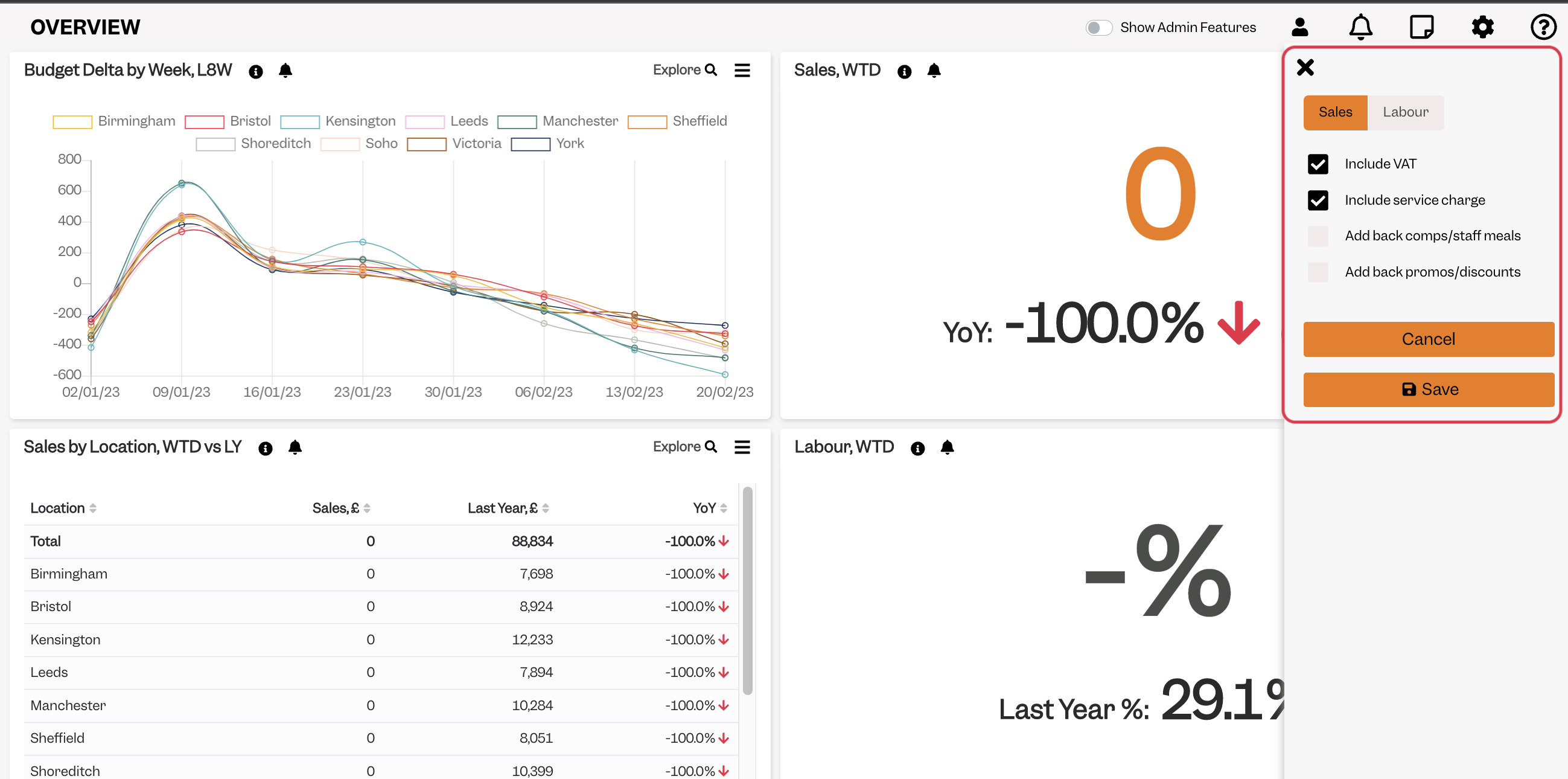This screenshot has height=779, width=1568.
Task: Open hamburger menu on Budget Delta chart
Action: point(742,70)
